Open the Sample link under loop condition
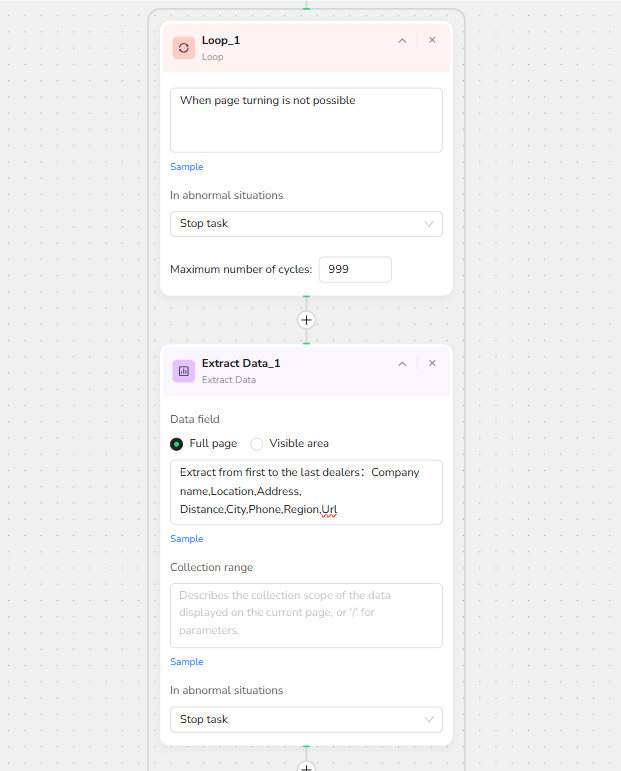 point(186,167)
